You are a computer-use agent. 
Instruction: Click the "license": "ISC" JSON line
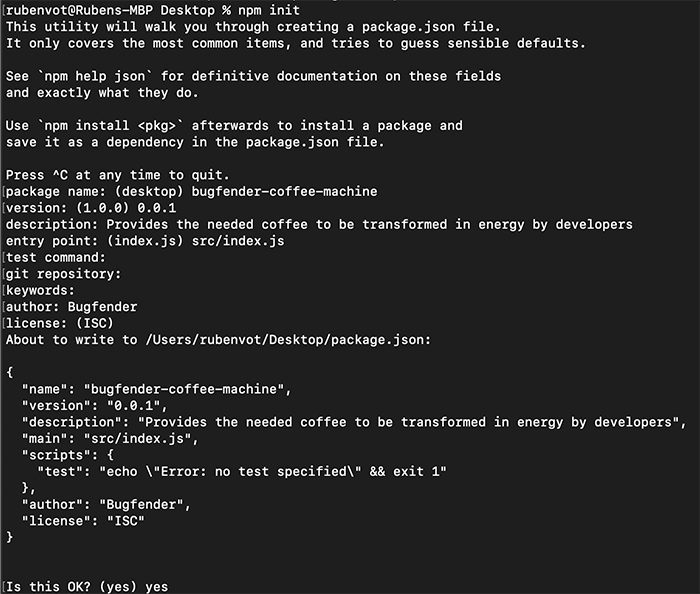[x=83, y=521]
